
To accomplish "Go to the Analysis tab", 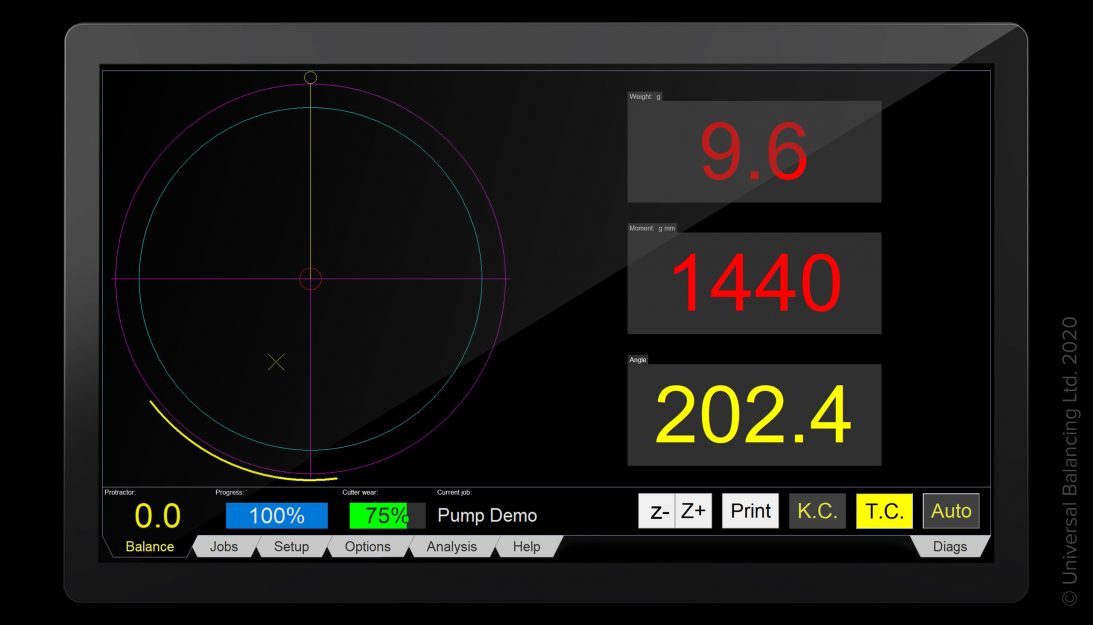I will (451, 547).
